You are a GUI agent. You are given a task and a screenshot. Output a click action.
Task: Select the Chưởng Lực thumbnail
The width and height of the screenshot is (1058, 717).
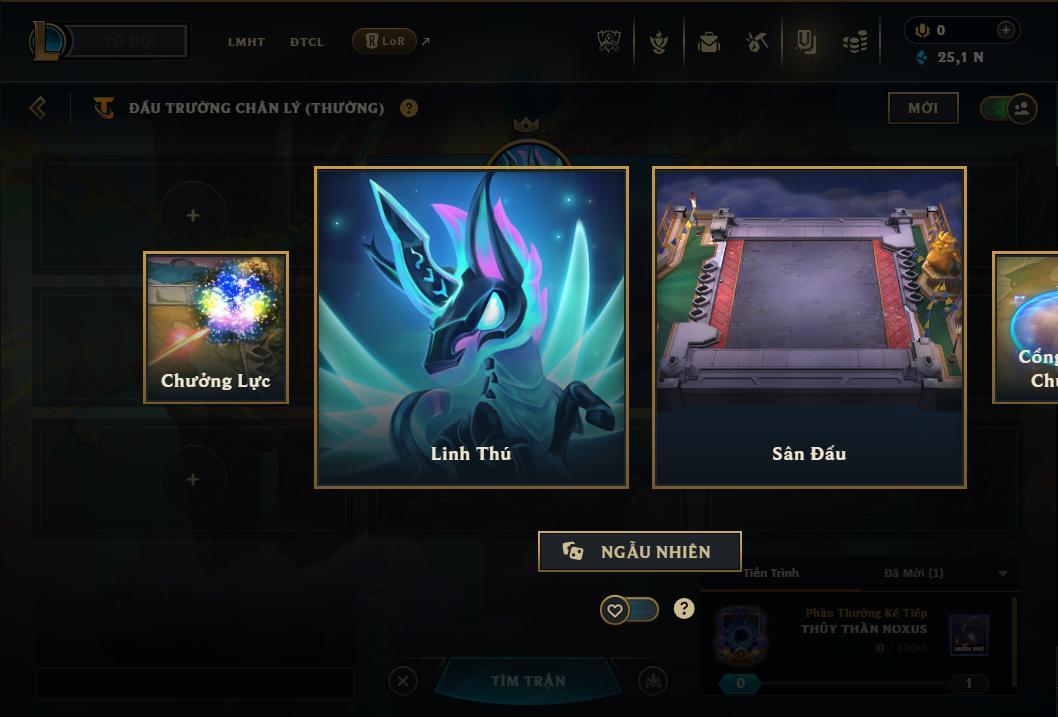pyautogui.click(x=216, y=327)
